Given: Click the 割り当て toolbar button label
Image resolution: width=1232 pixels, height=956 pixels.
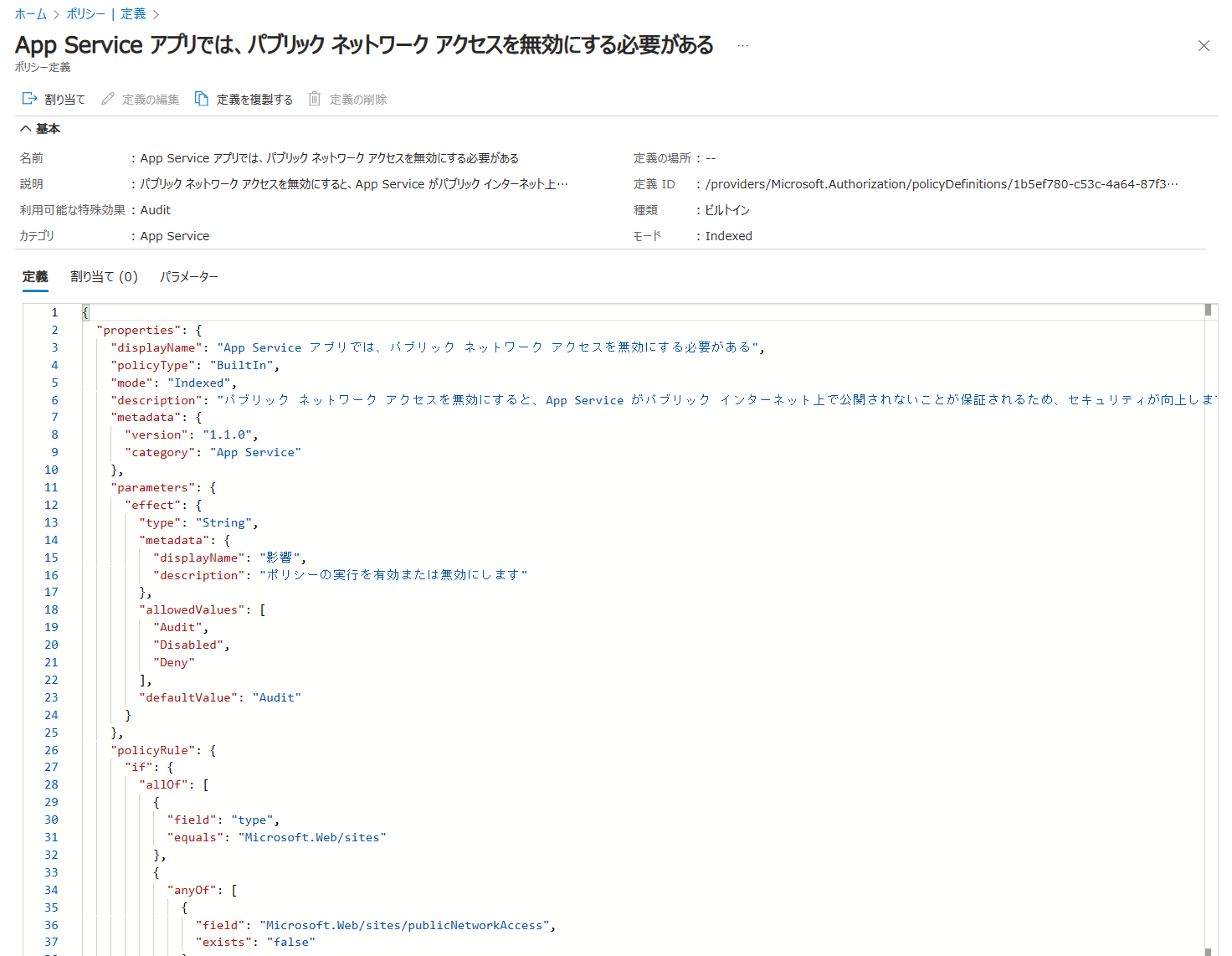Looking at the screenshot, I should pos(65,100).
